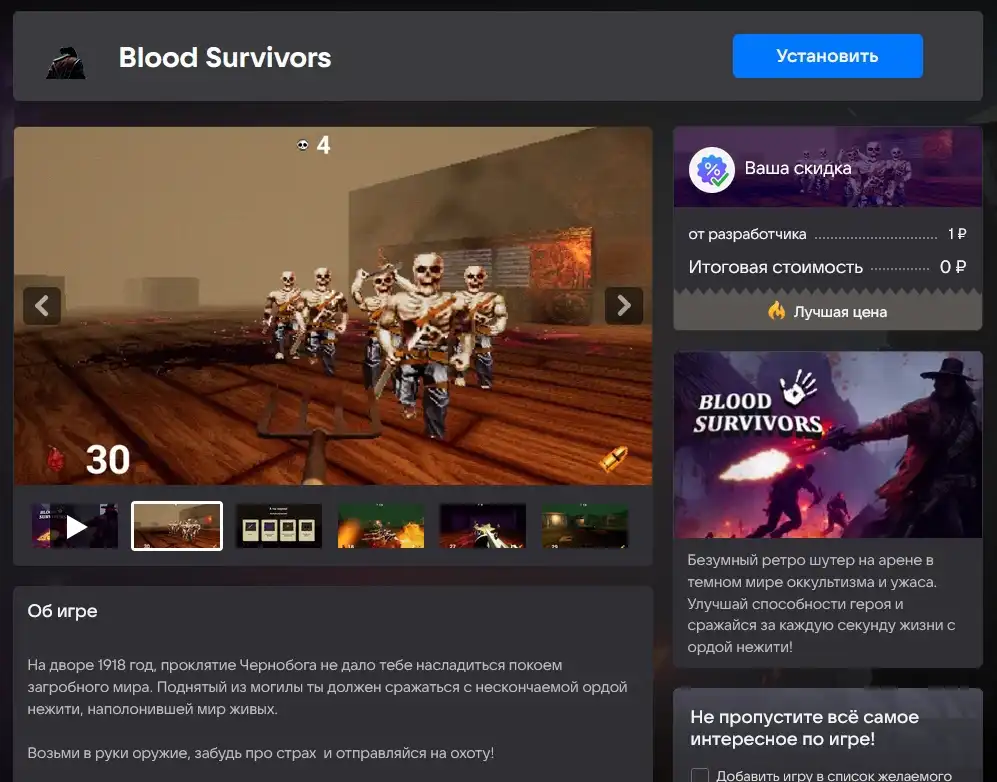Click the Не пропустите всё самое интересное heading
This screenshot has height=782, width=997.
tap(804, 728)
